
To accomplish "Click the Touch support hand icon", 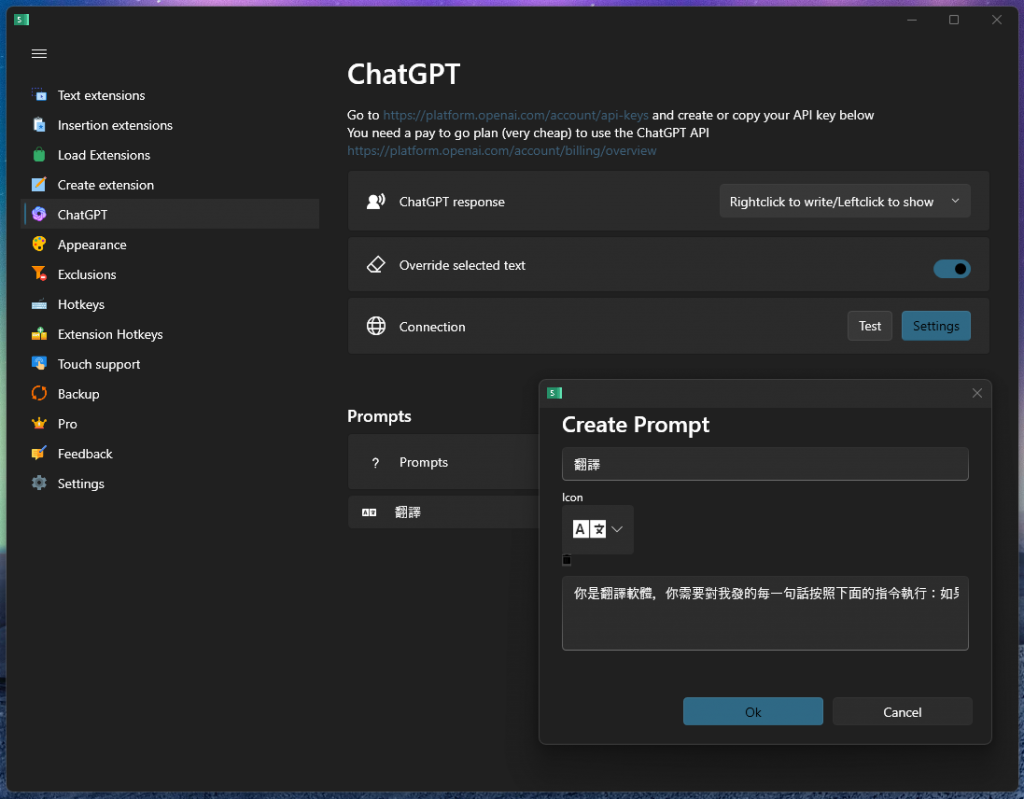I will [x=39, y=363].
